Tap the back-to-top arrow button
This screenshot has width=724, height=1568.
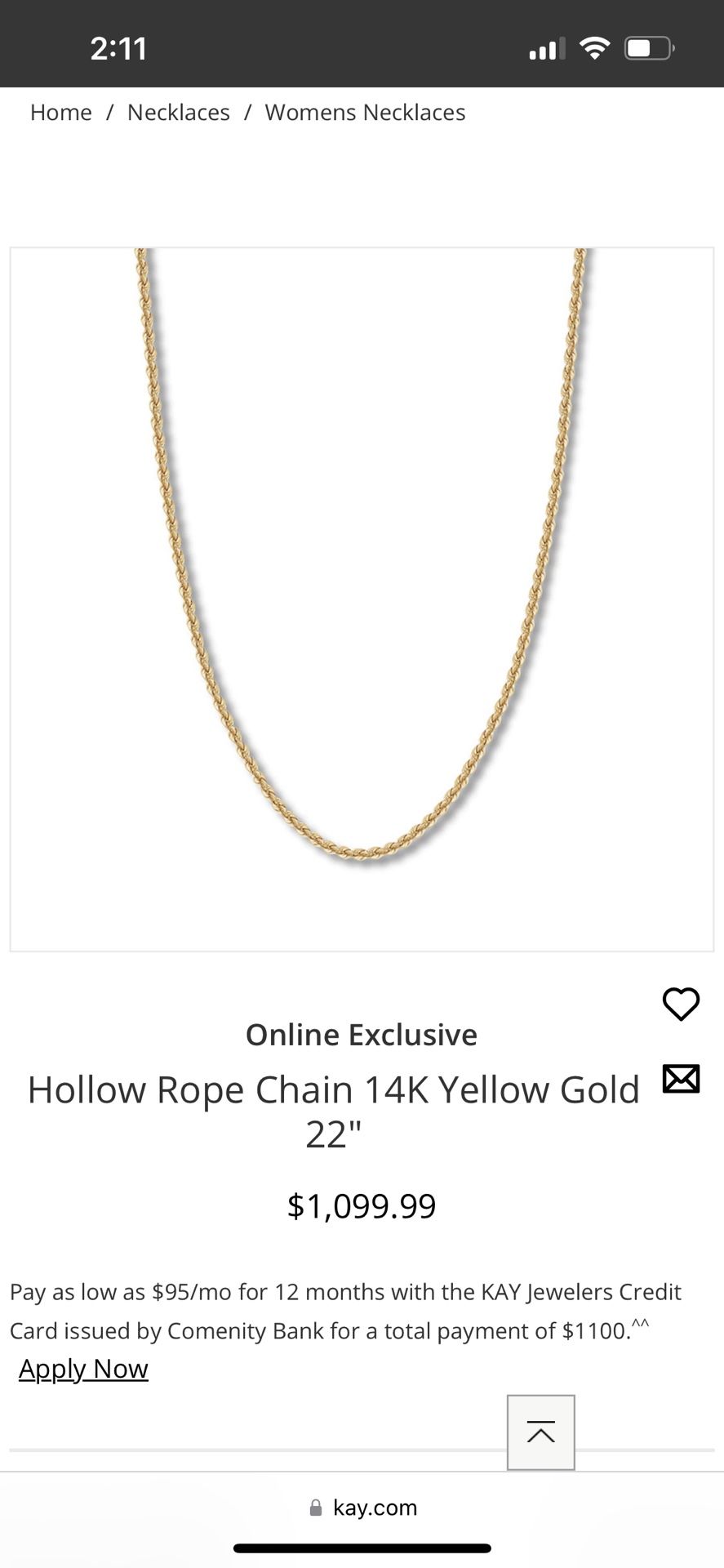(540, 1432)
